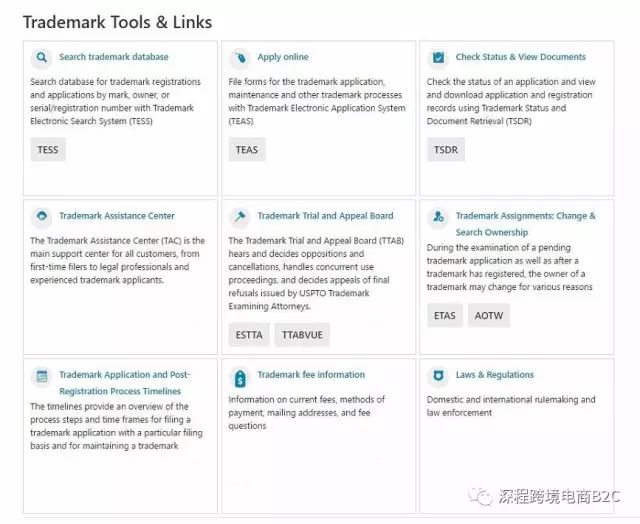This screenshot has width=640, height=524.
Task: Open the AOTW ownership search button
Action: click(489, 315)
